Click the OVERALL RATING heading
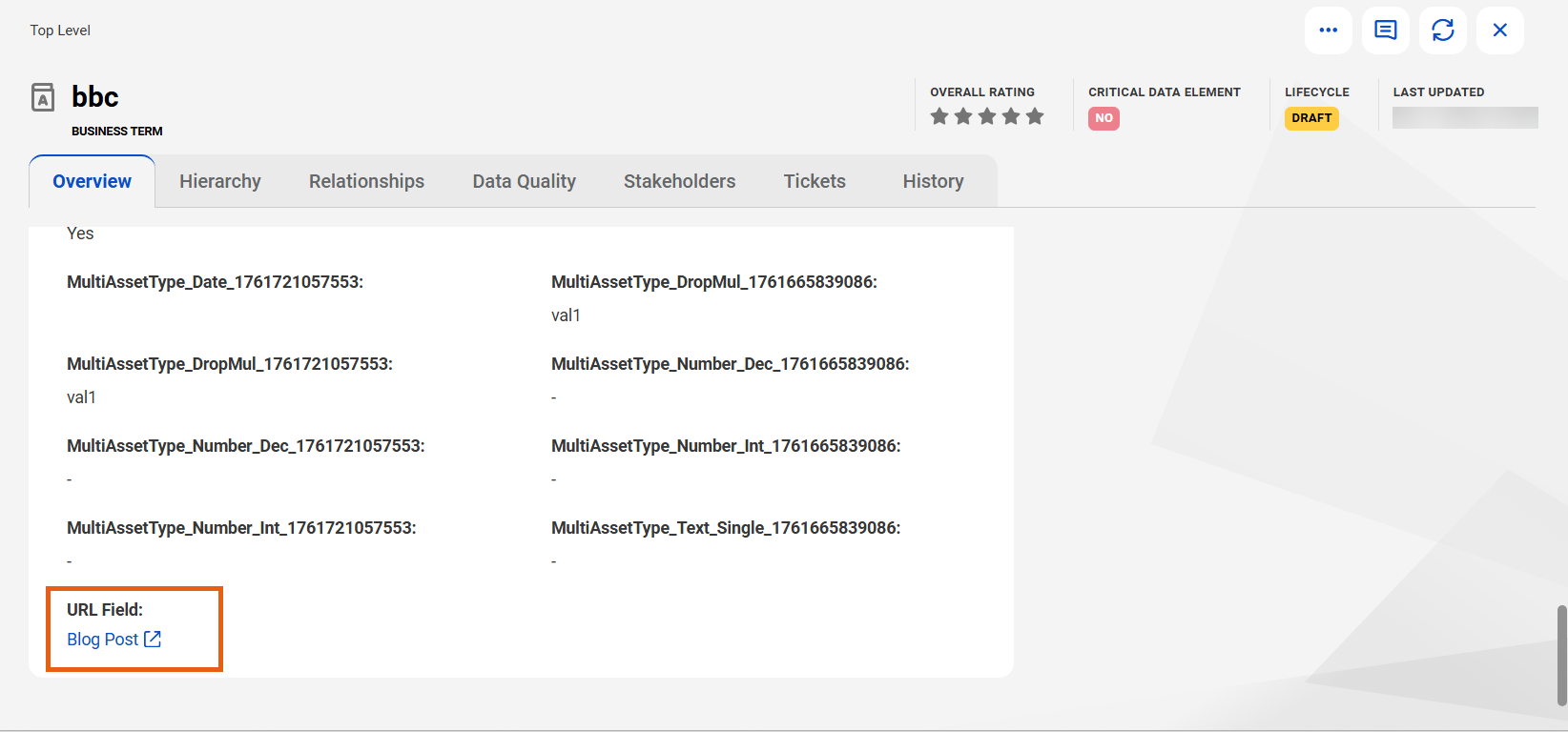The height and width of the screenshot is (732, 1568). pos(982,92)
